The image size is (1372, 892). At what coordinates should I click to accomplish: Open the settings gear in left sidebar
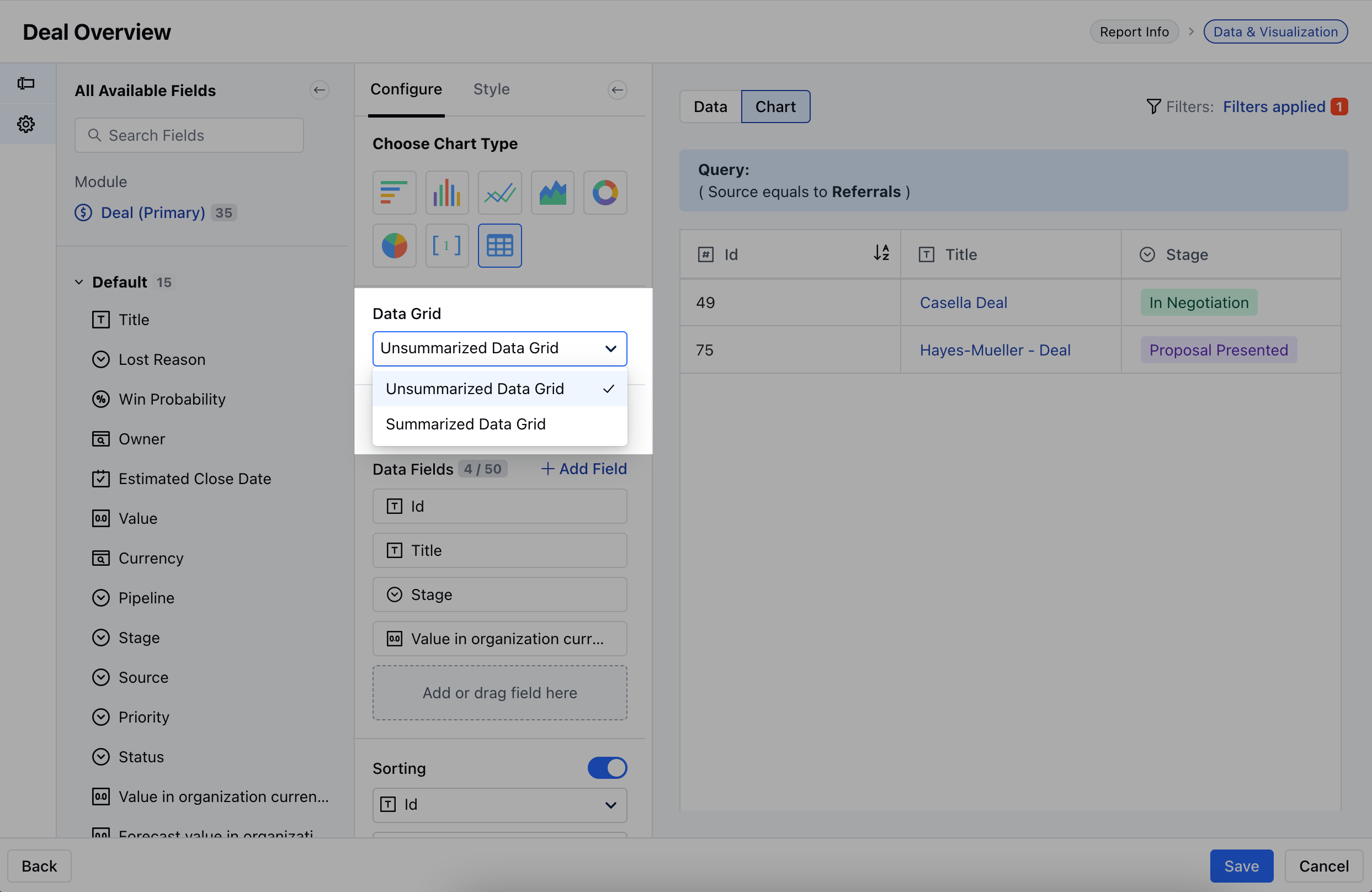[26, 124]
